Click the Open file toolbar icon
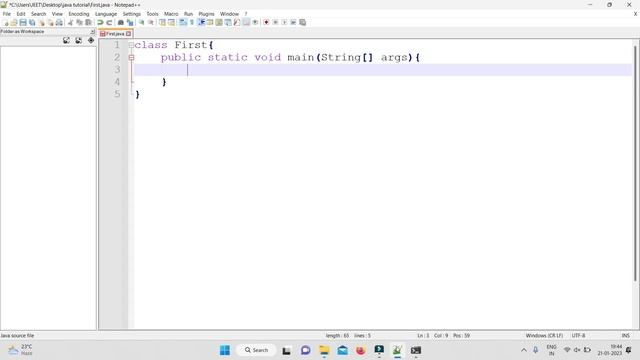The image size is (640, 360). (x=14, y=22)
